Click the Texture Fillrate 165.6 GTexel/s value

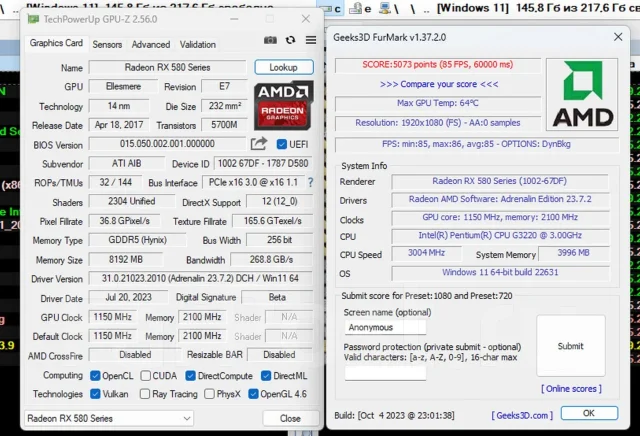tap(273, 221)
